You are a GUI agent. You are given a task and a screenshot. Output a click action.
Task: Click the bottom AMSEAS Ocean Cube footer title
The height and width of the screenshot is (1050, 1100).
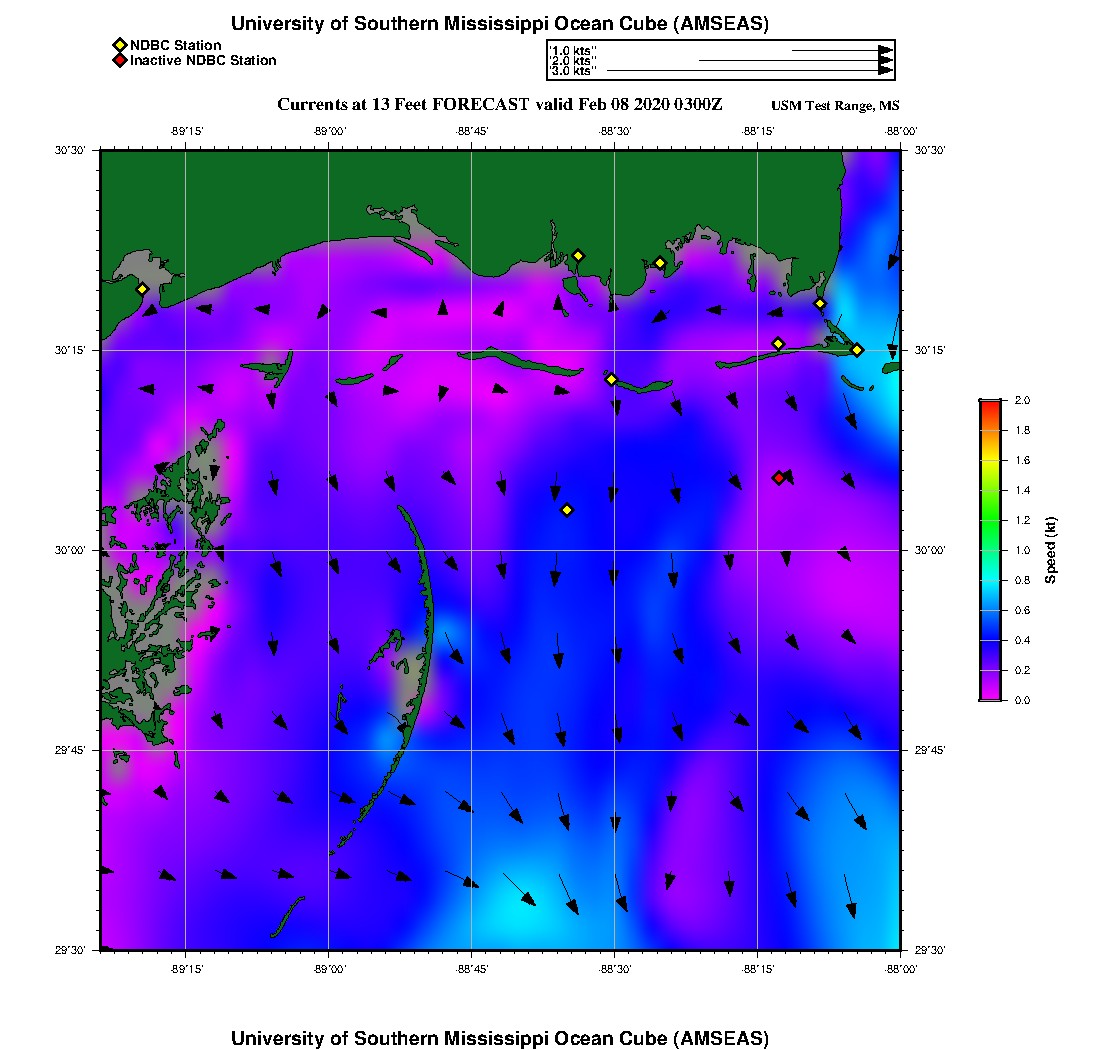coord(499,1037)
